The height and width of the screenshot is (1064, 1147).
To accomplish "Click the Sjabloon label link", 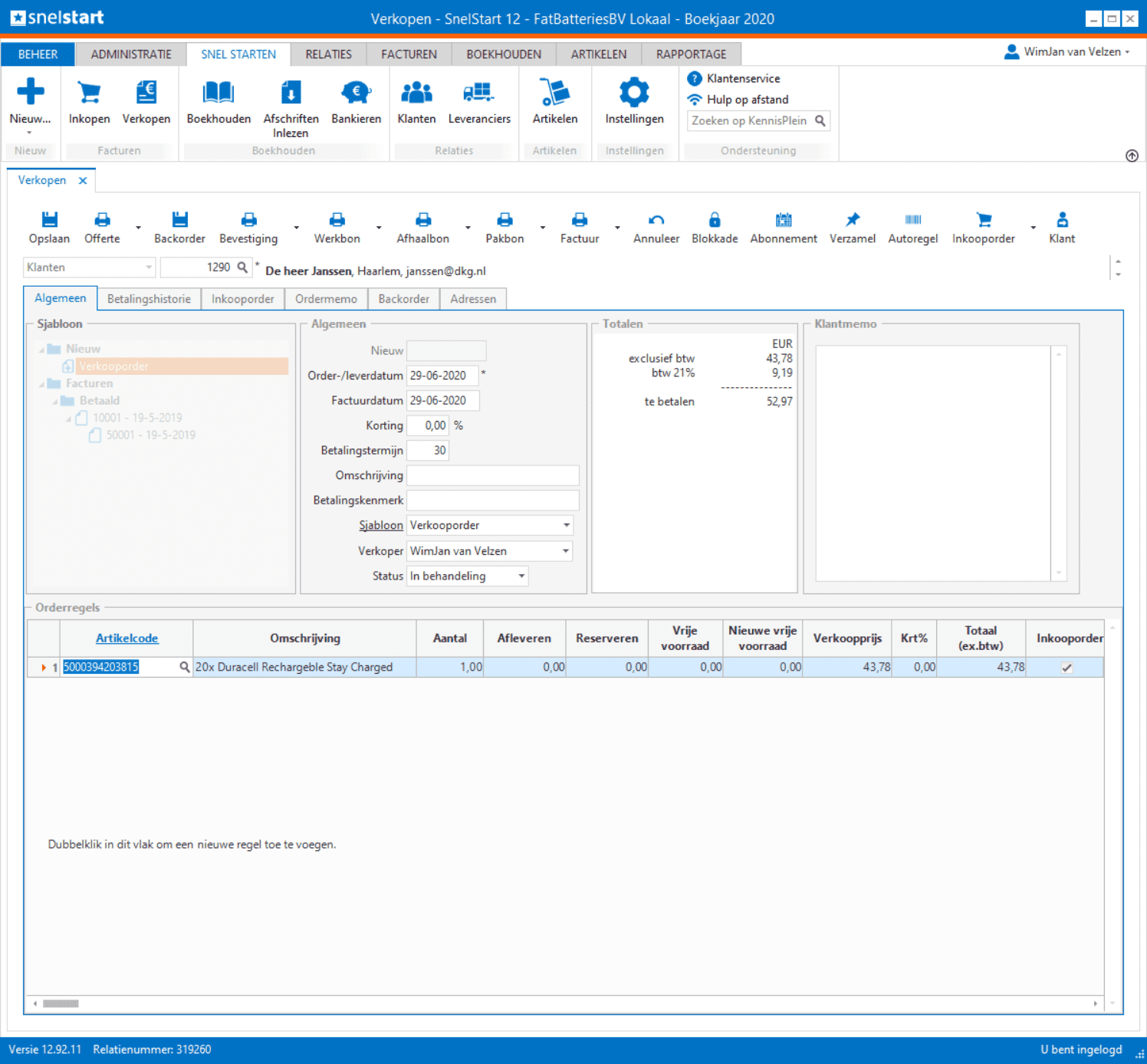I will pos(381,525).
